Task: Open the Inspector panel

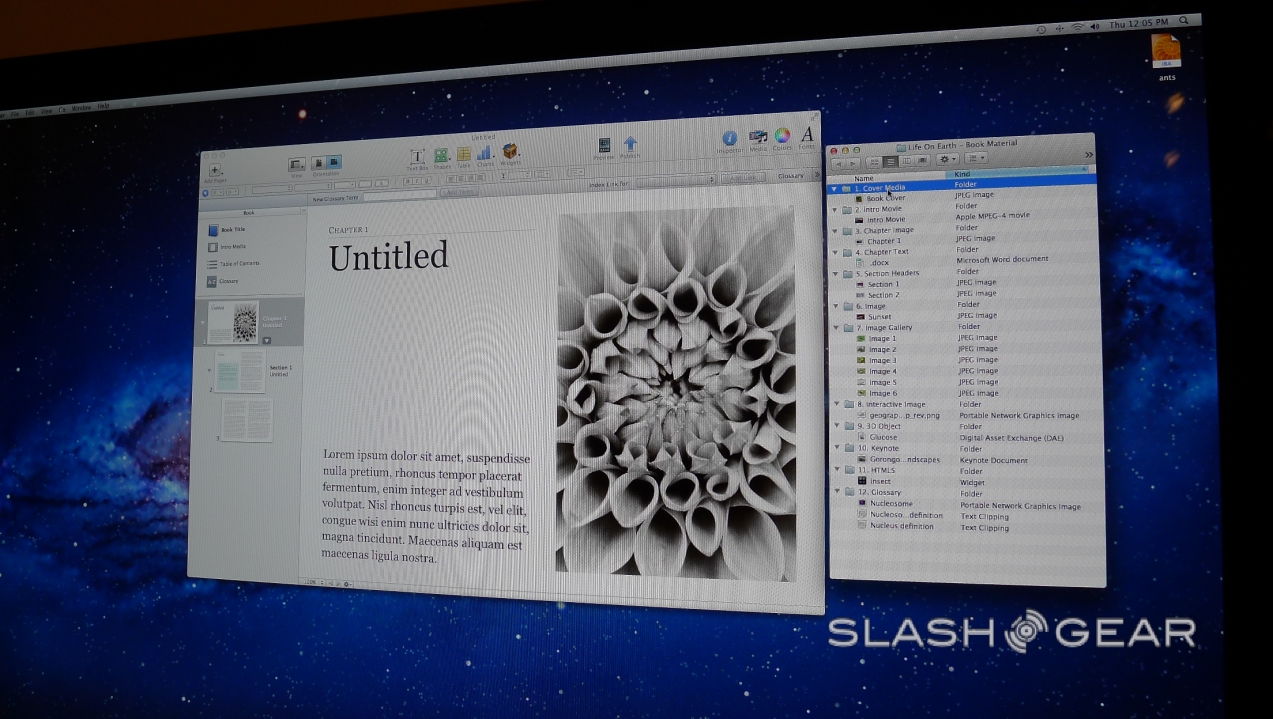Action: coord(730,139)
